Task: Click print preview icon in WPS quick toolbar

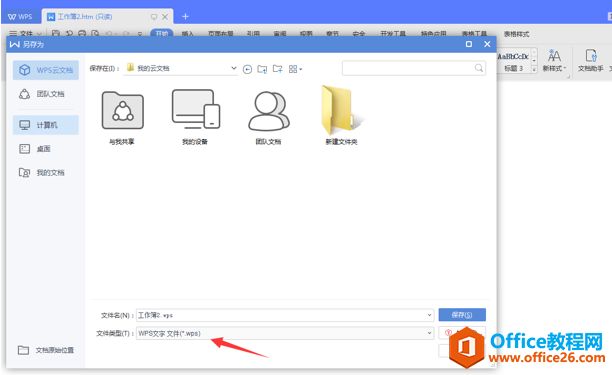Action: [x=95, y=34]
